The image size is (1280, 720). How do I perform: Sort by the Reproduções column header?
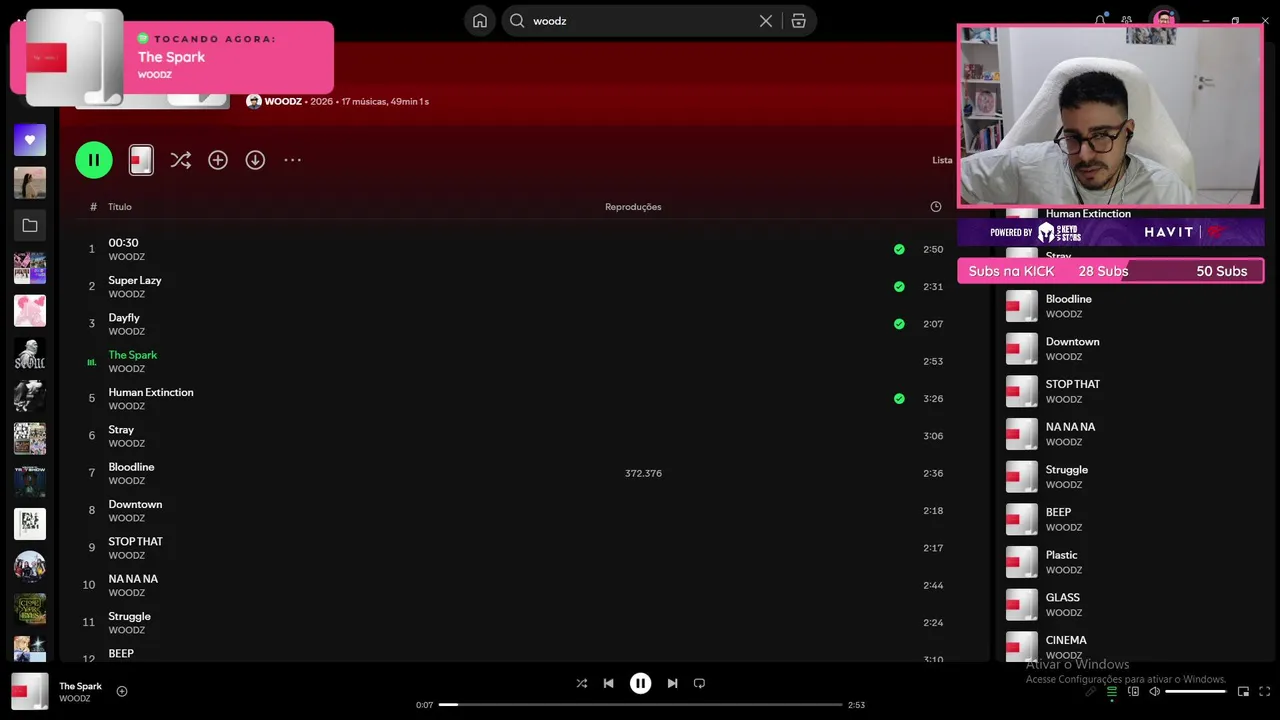point(633,207)
